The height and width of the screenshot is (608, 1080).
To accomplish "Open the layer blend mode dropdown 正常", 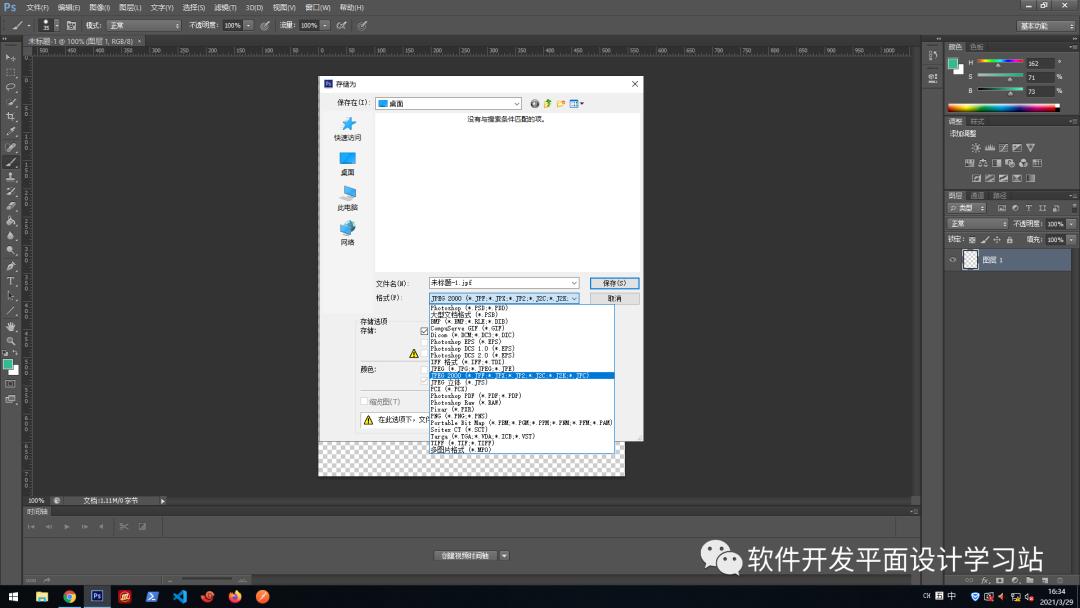I will [975, 223].
